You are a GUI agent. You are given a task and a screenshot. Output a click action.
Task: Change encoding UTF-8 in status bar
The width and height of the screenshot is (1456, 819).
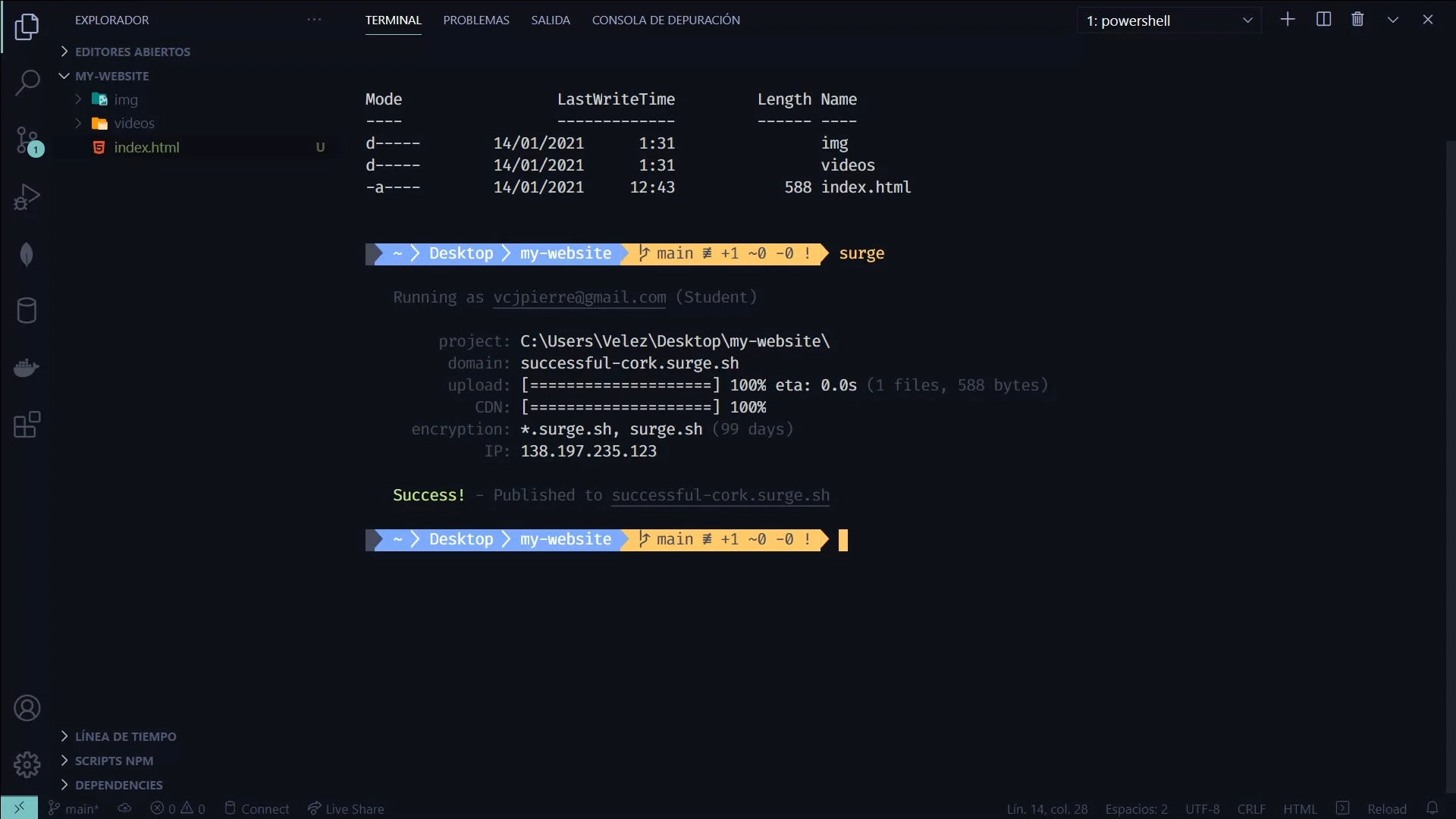pyautogui.click(x=1202, y=808)
